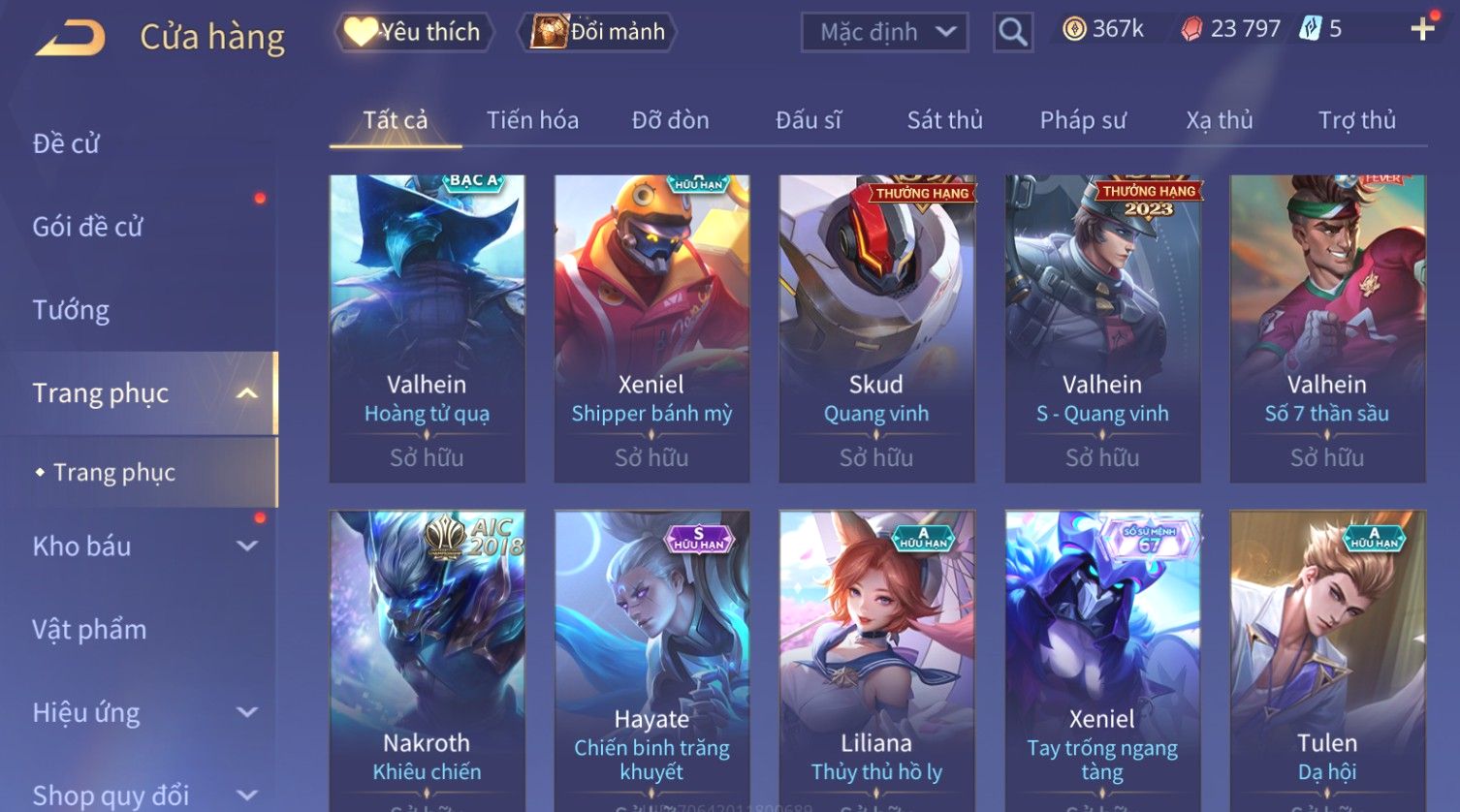Switch to the Pháp sư tab

[1083, 120]
